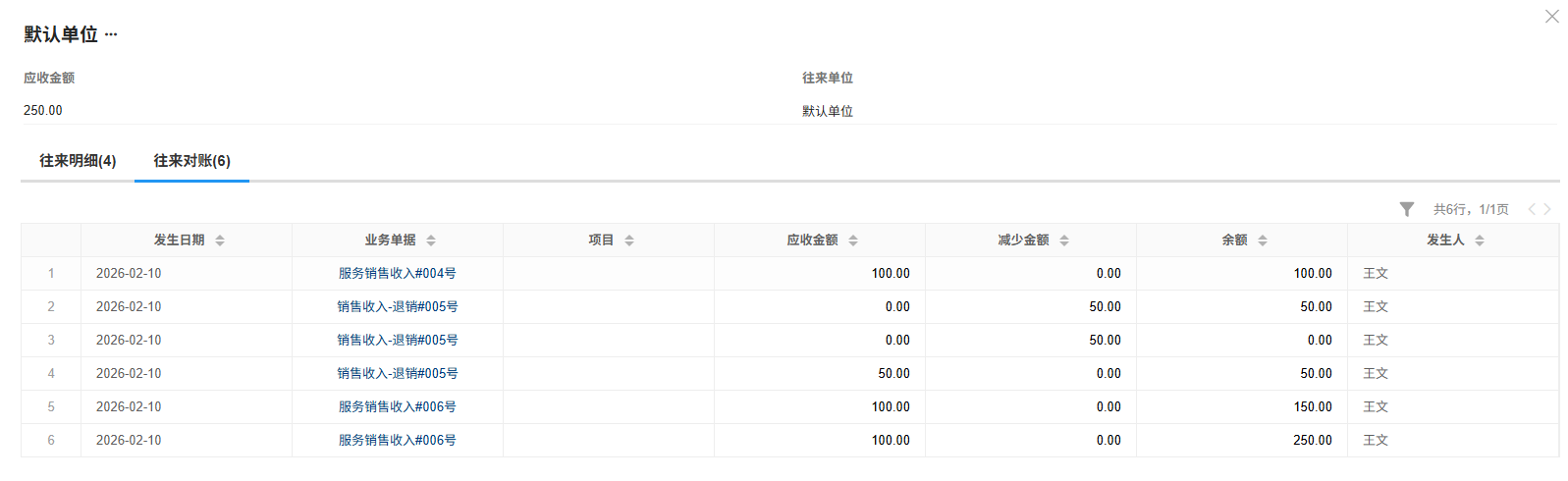Open 销售收入-退销#005号 link in row 2
The height and width of the screenshot is (481, 1568).
click(397, 307)
